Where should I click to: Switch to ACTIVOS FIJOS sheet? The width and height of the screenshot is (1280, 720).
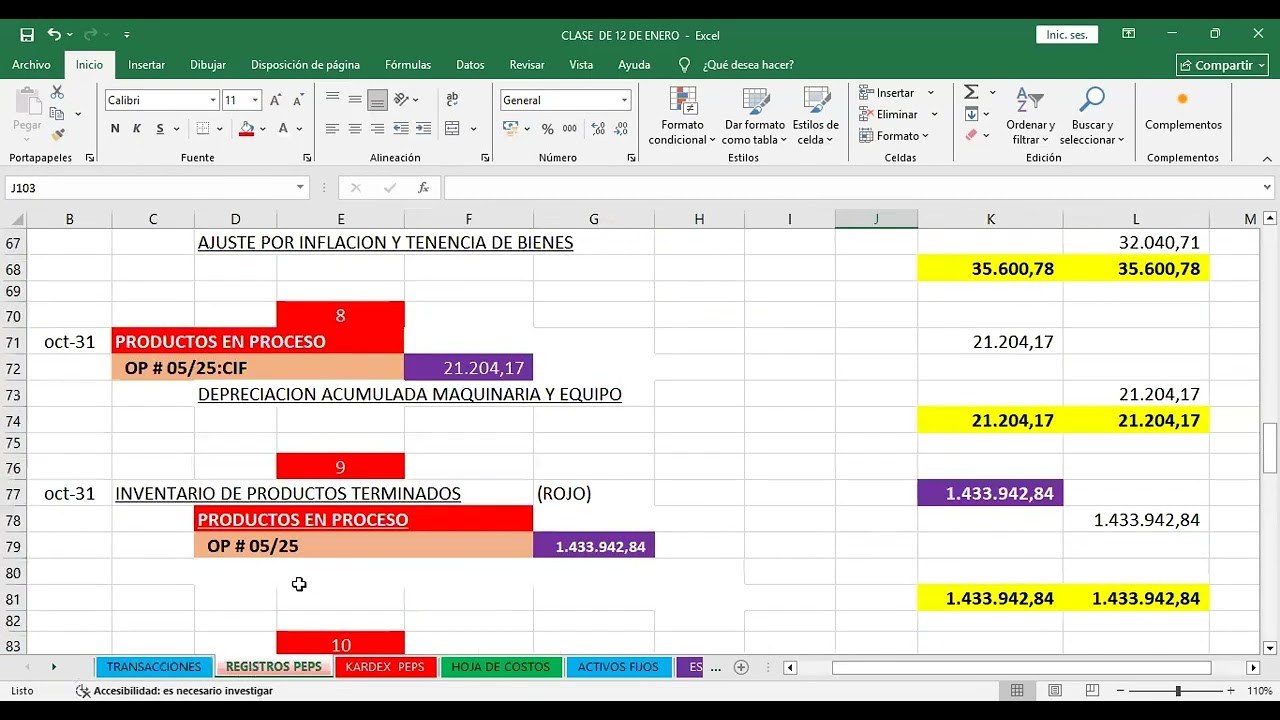(x=618, y=667)
